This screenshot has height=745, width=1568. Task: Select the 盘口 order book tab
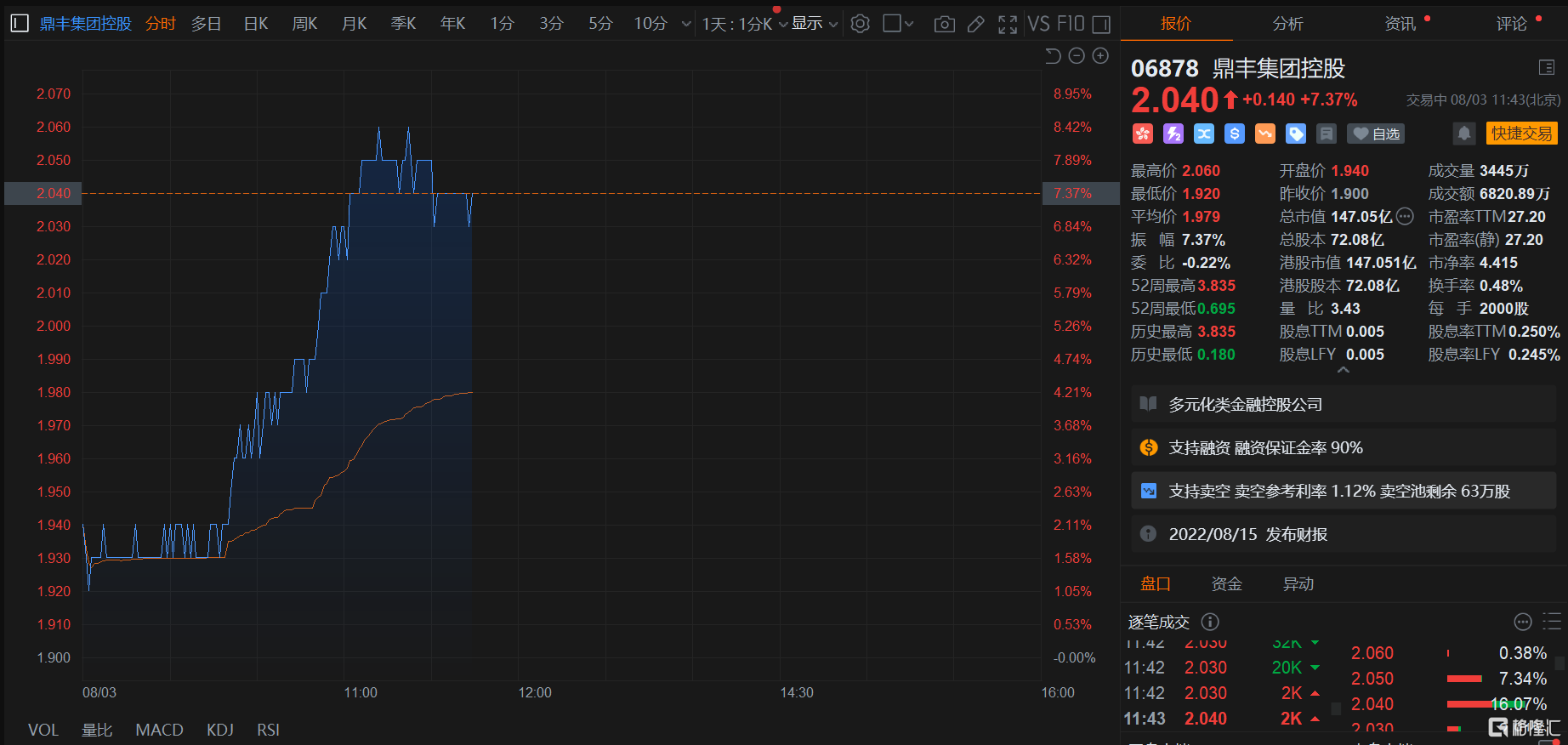pyautogui.click(x=1155, y=583)
